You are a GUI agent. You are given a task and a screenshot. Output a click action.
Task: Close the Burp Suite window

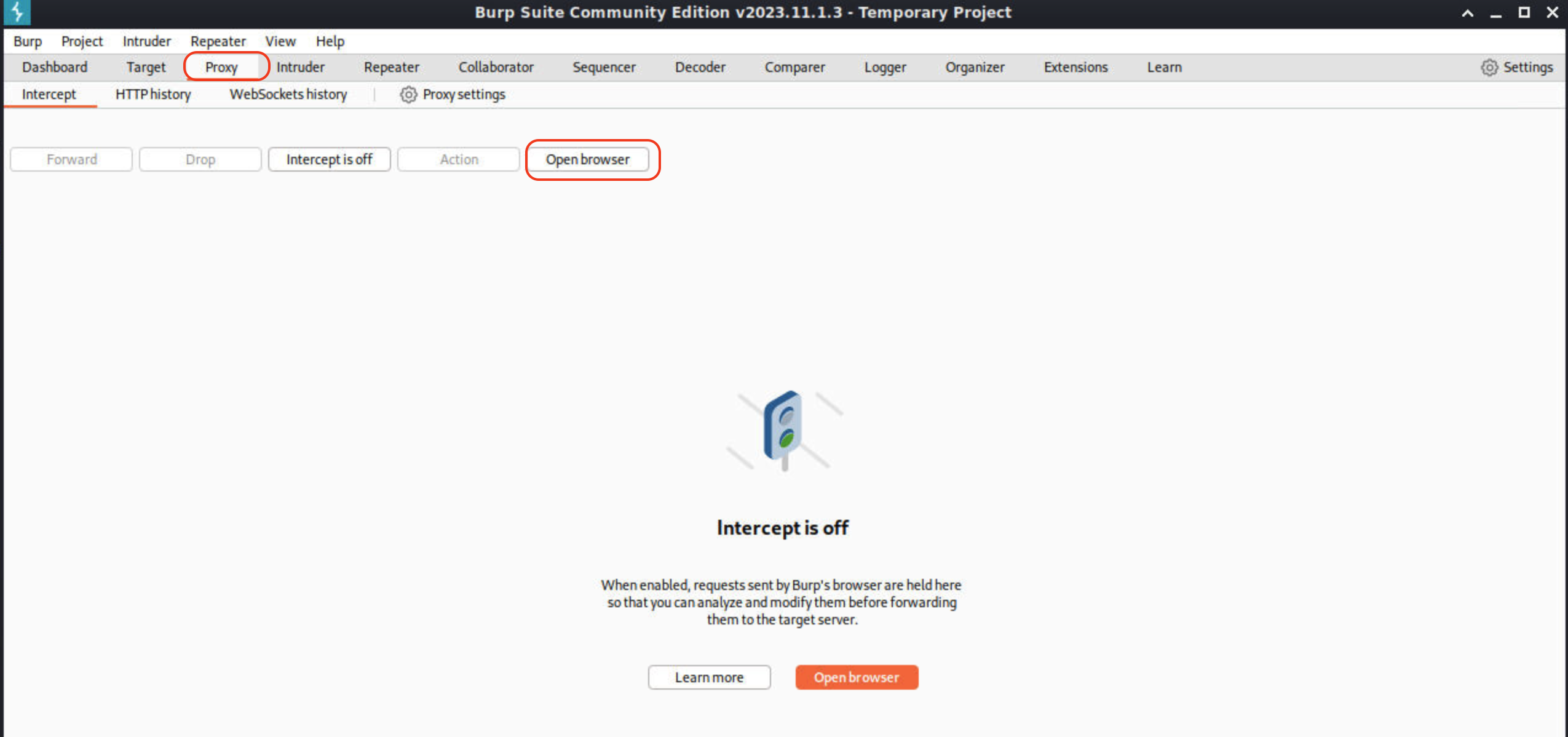[x=1553, y=12]
